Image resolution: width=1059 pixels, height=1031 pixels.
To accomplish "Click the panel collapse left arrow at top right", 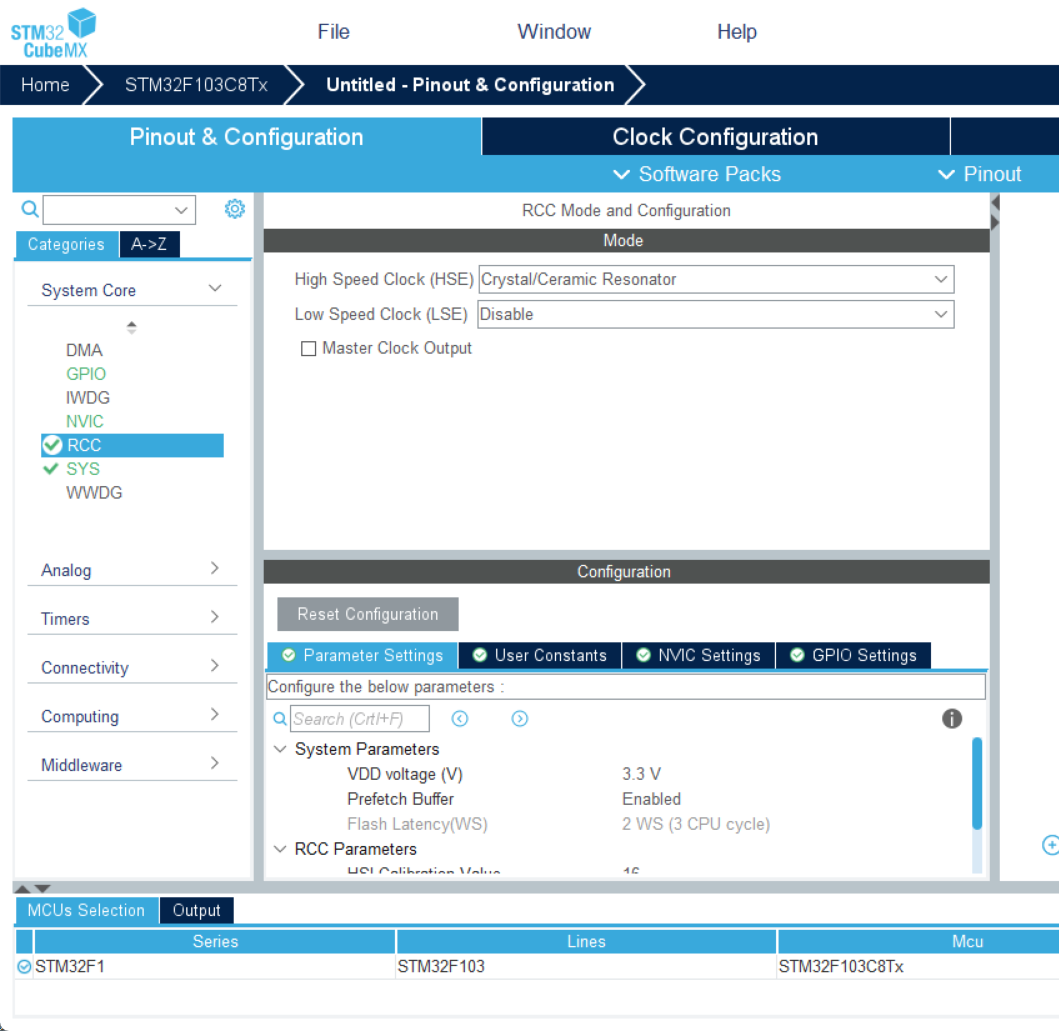I will pos(995,203).
